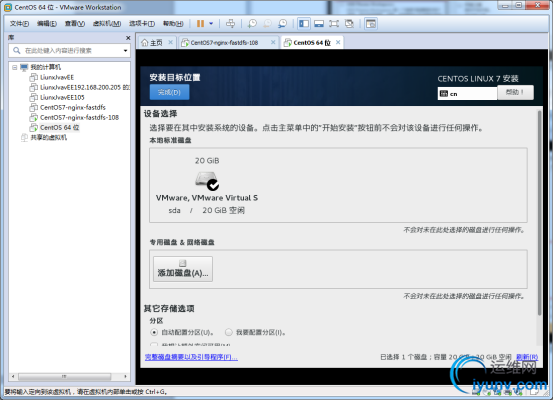Viewport: 553px width, 401px height.
Task: Select the 自动配置分区(U) radio button
Action: 154,332
